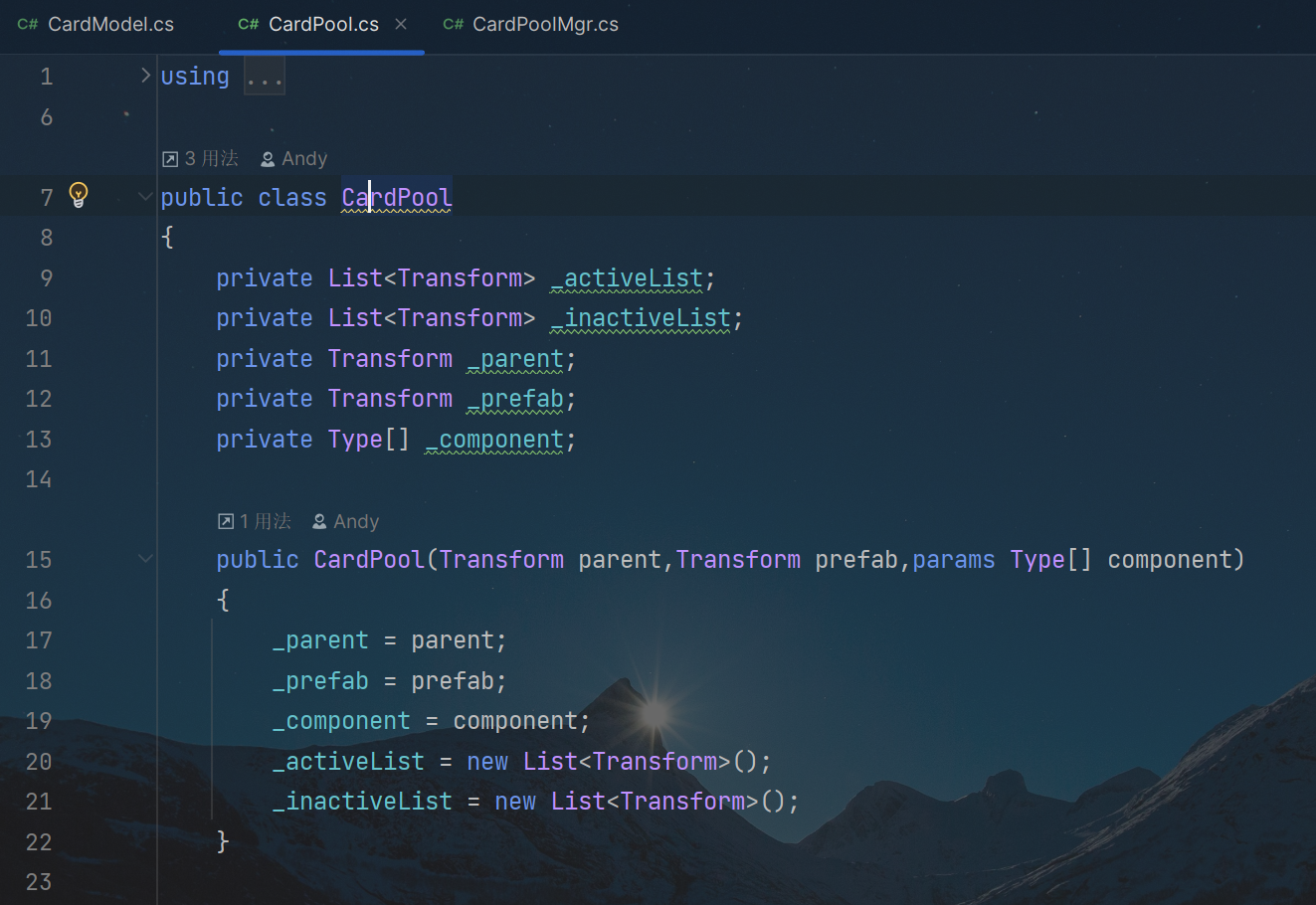Click the using keyword on line 1
The width and height of the screenshot is (1316, 905).
click(x=195, y=77)
